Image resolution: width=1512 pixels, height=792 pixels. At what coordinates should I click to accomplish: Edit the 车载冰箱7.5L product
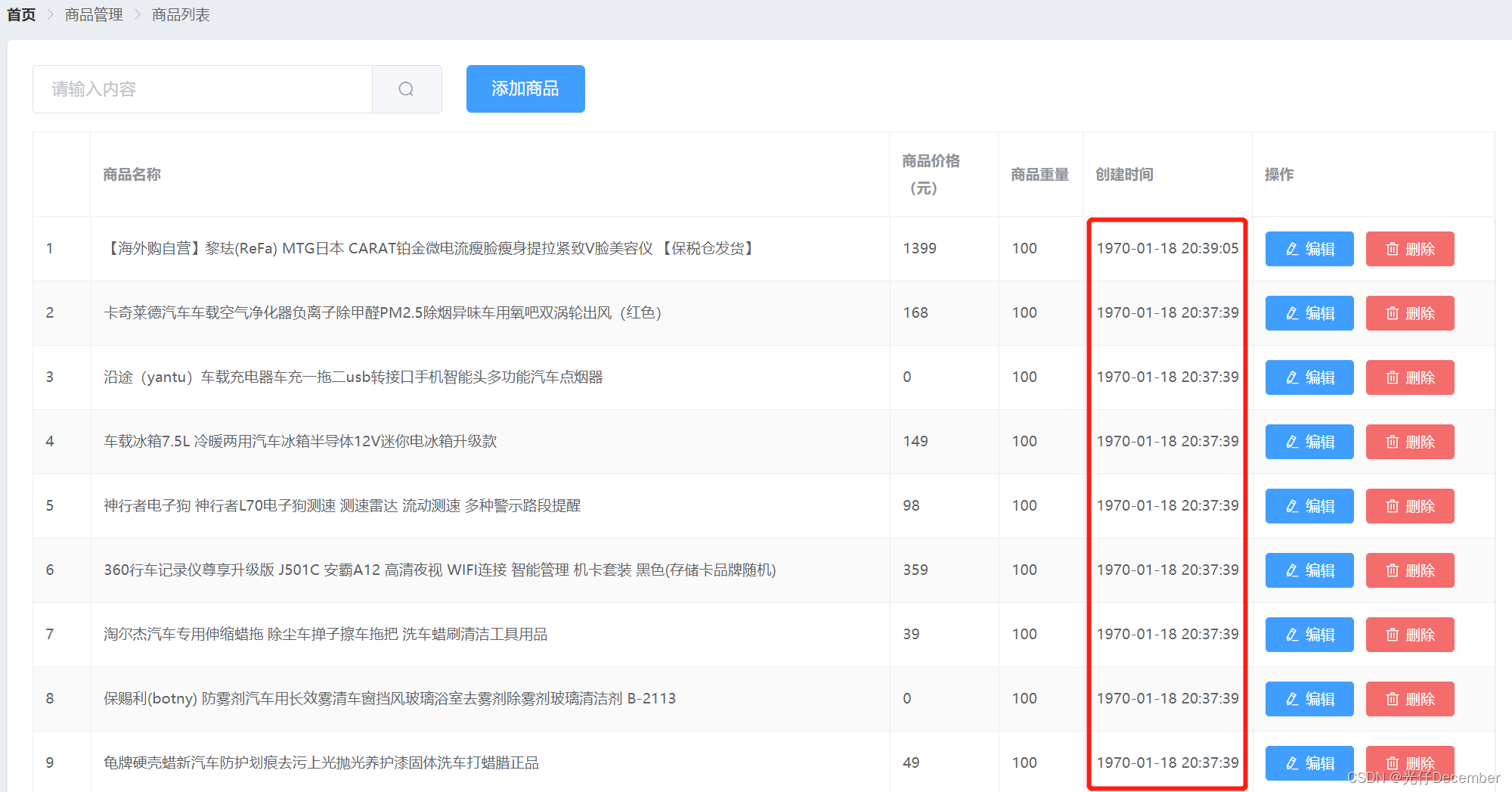[x=1309, y=442]
